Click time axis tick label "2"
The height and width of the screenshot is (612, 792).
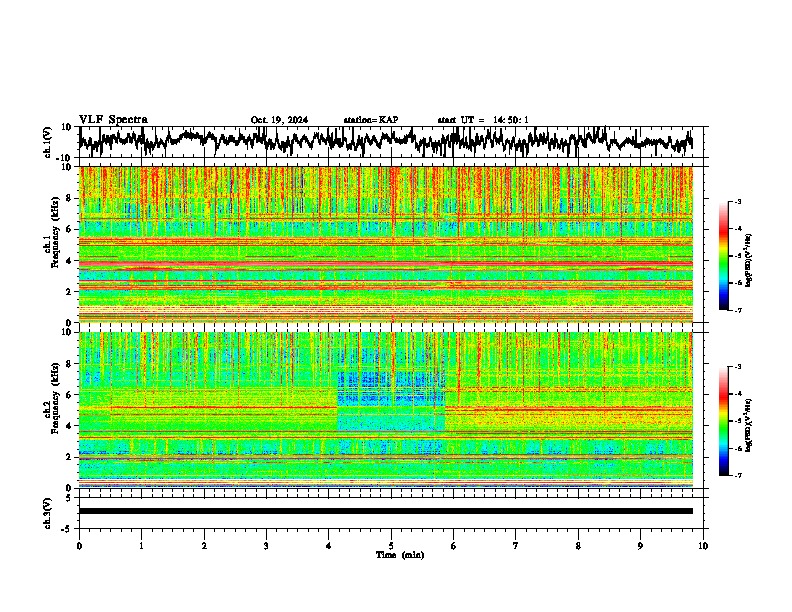tap(204, 546)
